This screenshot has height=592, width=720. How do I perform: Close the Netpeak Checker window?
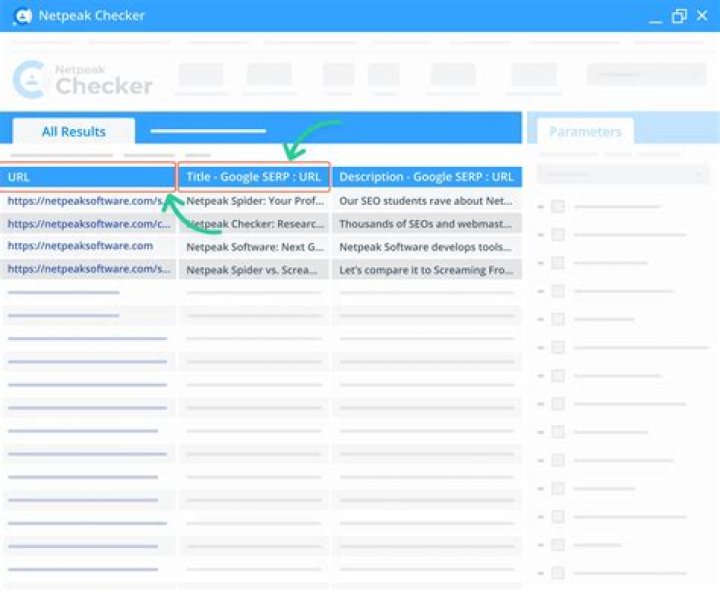(x=702, y=16)
